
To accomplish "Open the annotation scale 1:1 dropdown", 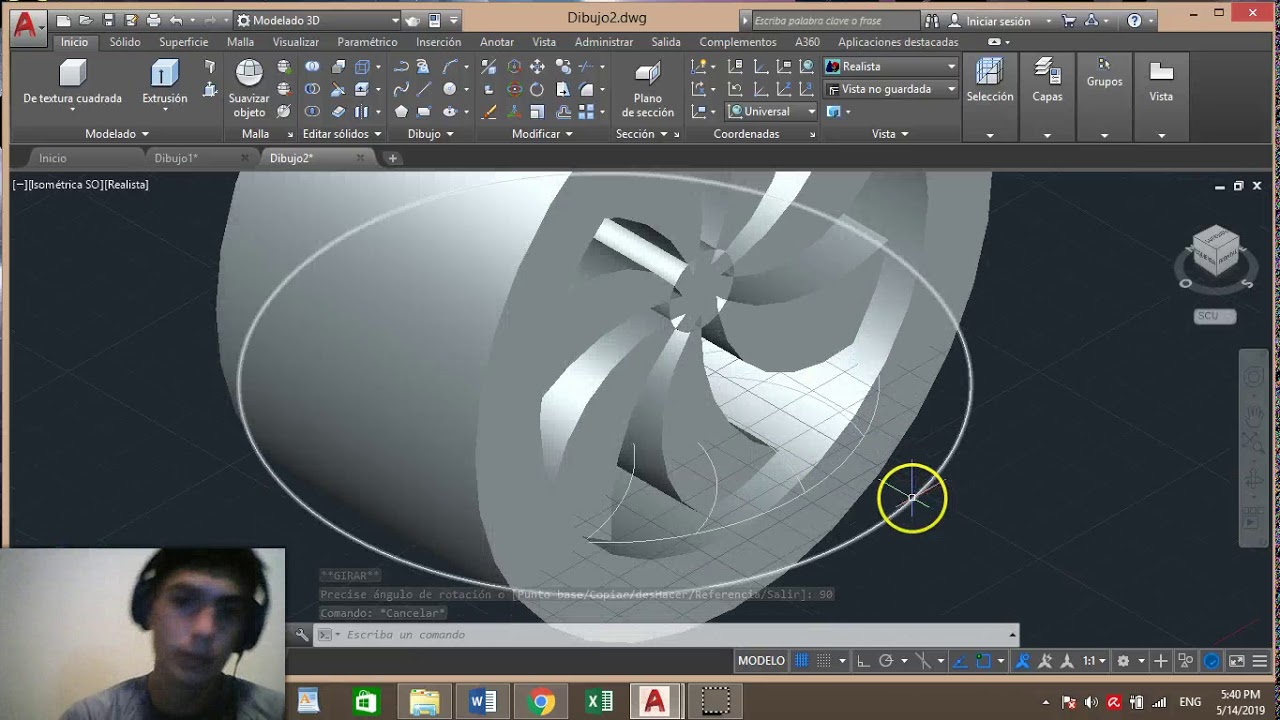I will (x=1094, y=661).
